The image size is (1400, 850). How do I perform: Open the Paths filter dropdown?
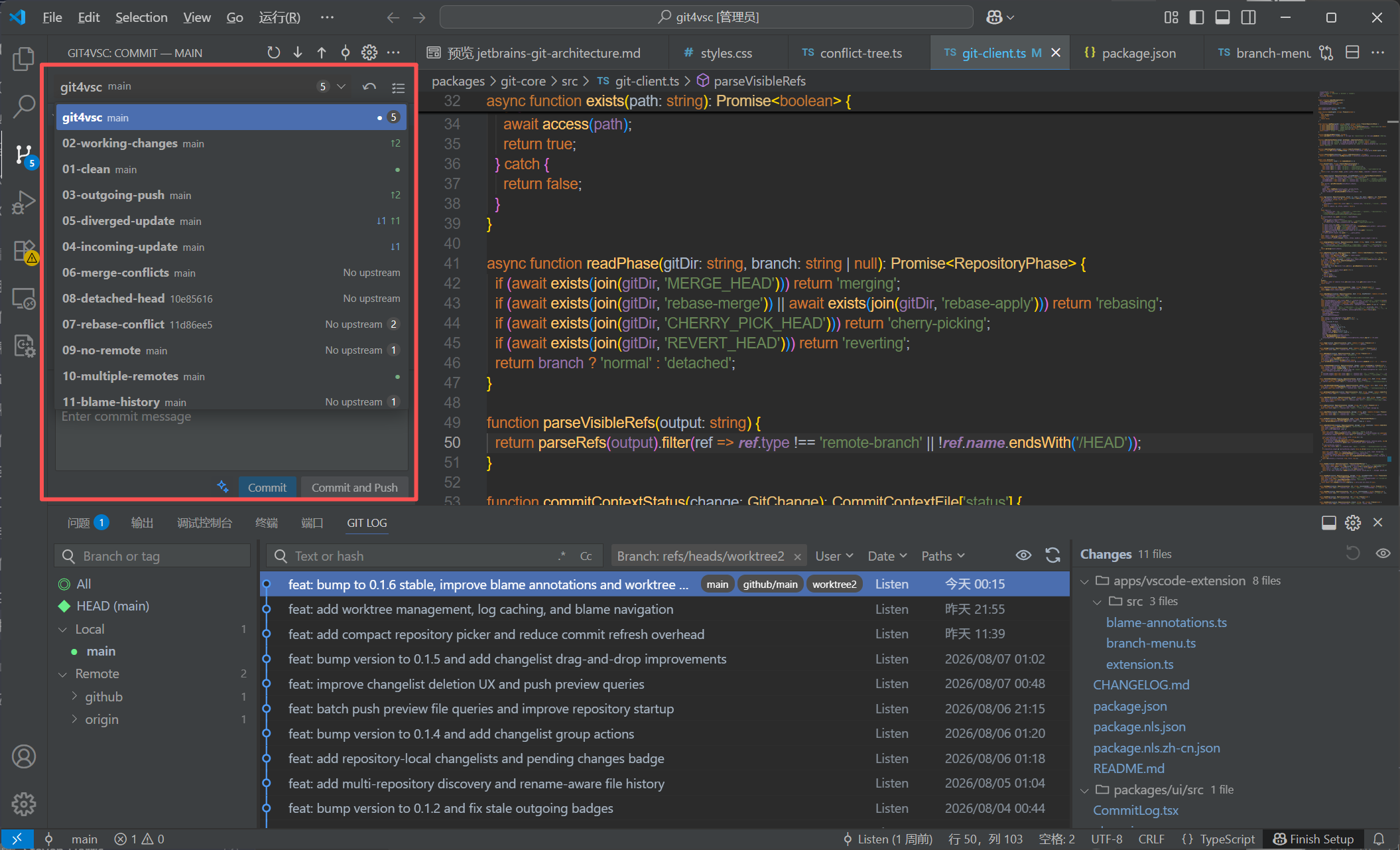point(943,556)
